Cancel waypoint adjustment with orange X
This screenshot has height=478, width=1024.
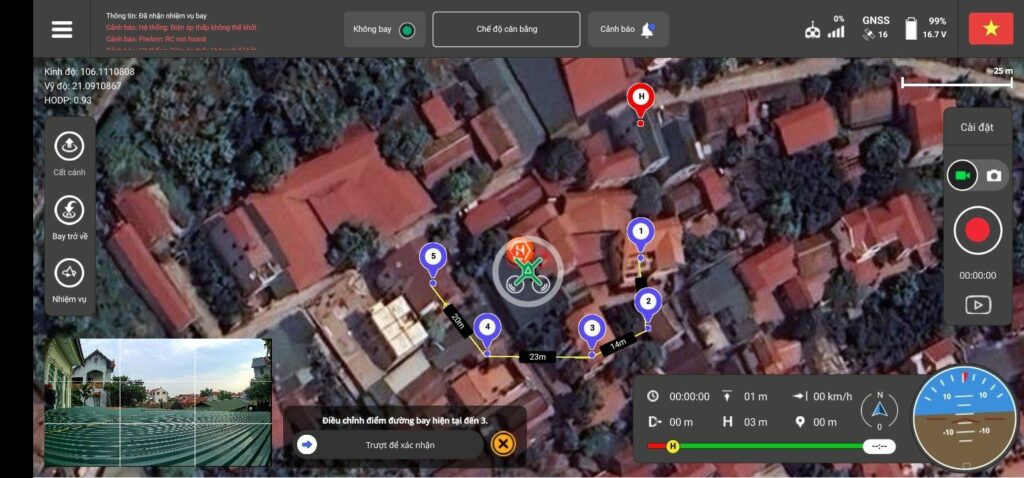point(502,445)
